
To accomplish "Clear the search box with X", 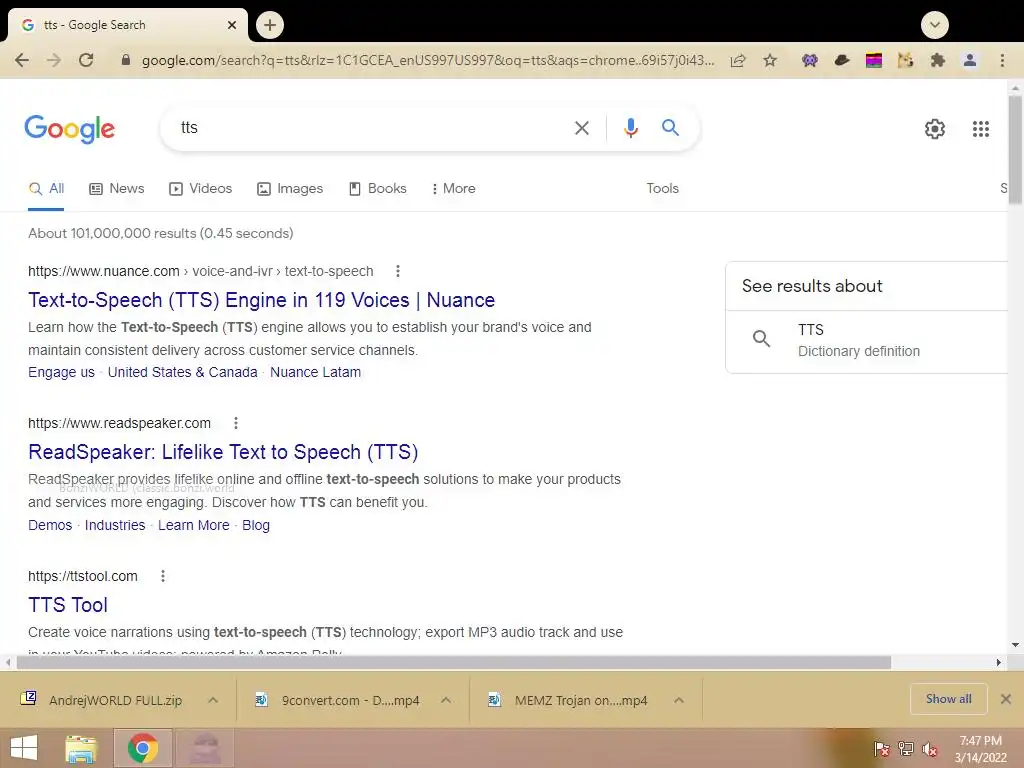I will (581, 128).
